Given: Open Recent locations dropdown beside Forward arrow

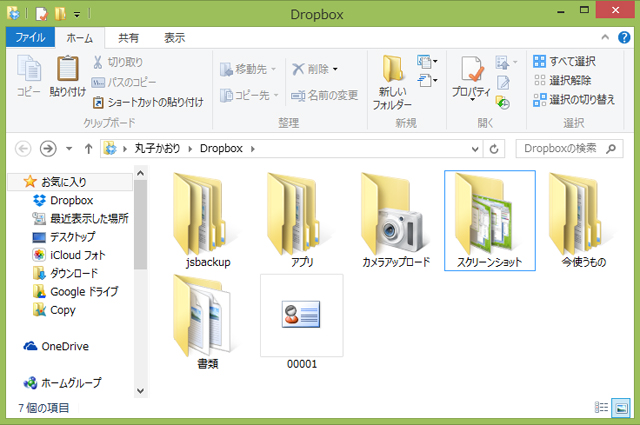Looking at the screenshot, I should click(x=69, y=149).
